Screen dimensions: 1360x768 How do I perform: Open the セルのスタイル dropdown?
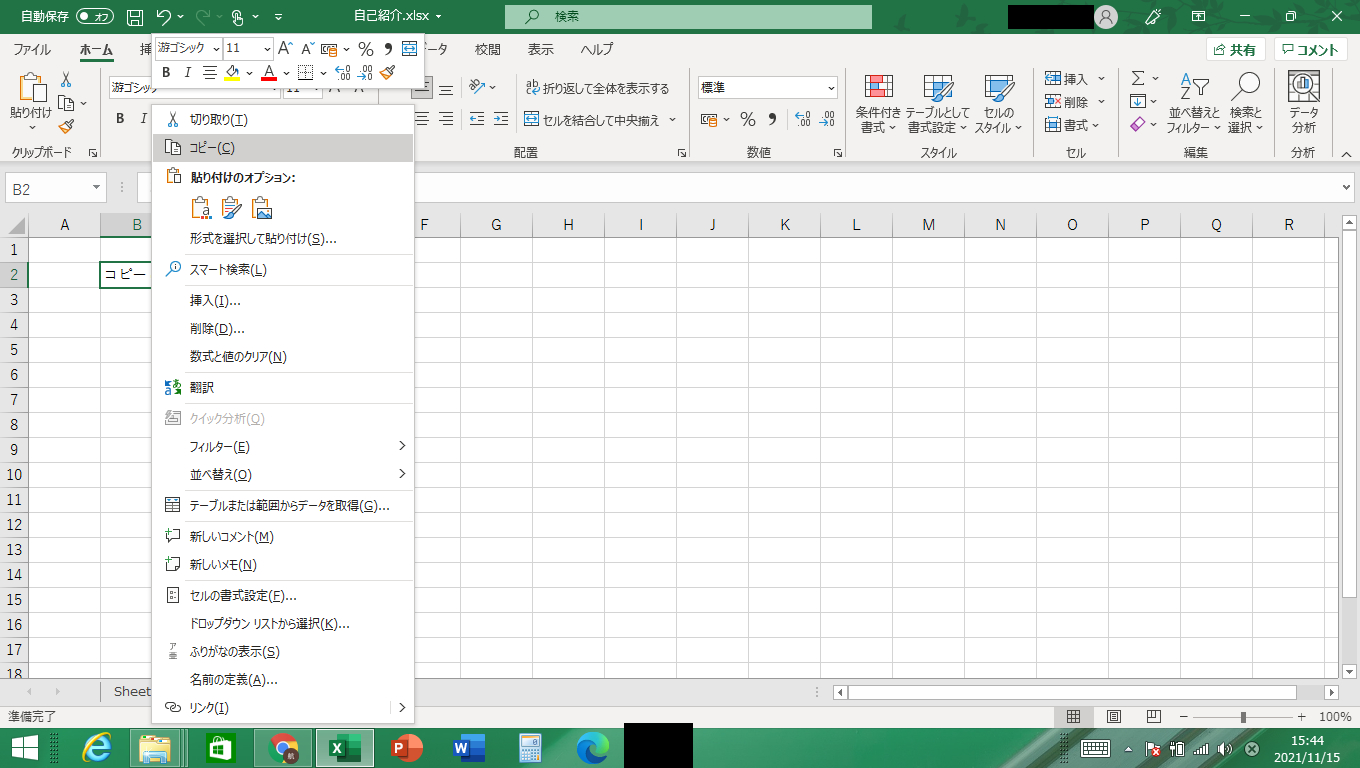pos(999,104)
